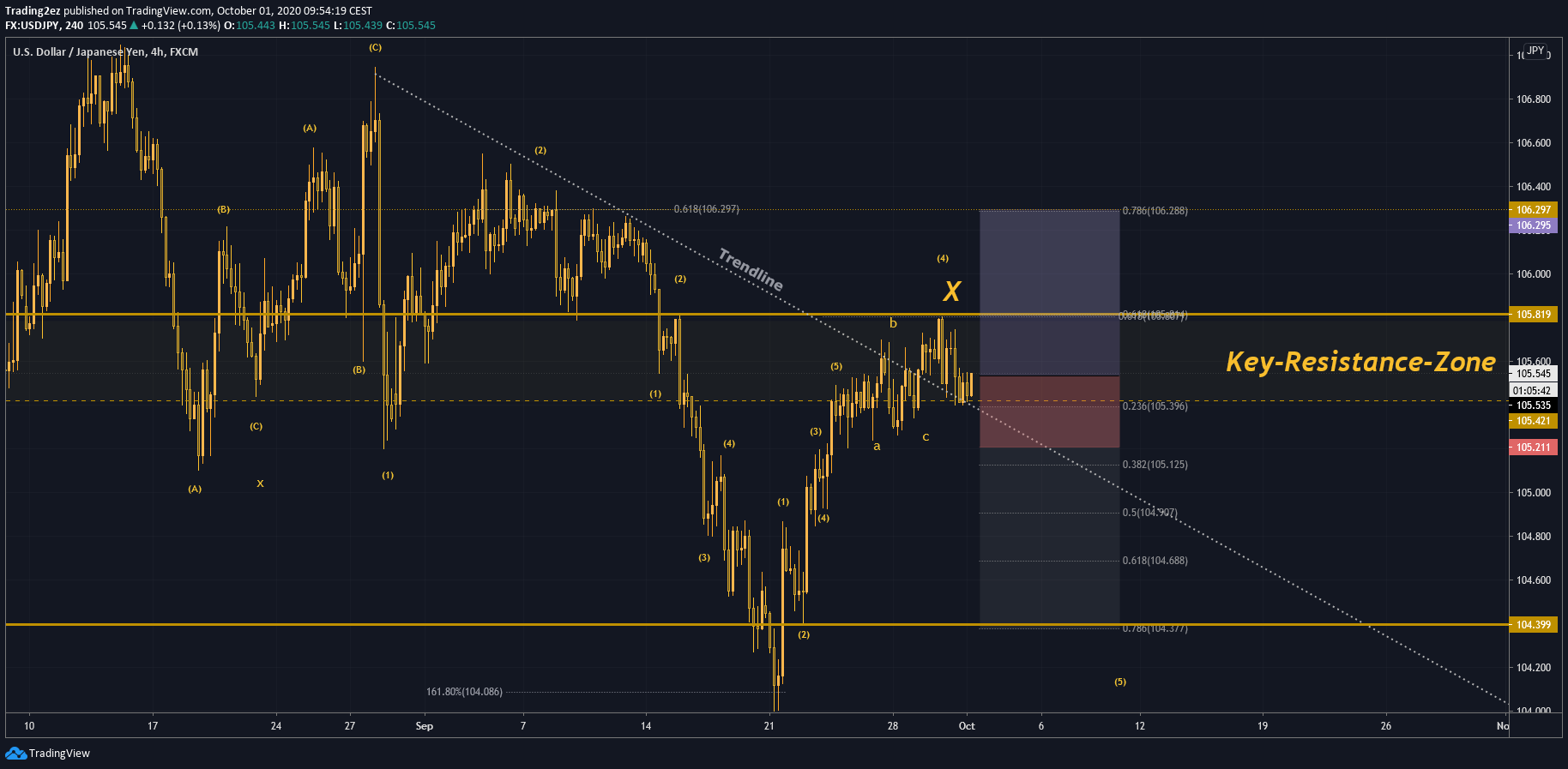Click the 0.618(104.688) fib level text
This screenshot has height=769, width=1568.
click(1155, 561)
